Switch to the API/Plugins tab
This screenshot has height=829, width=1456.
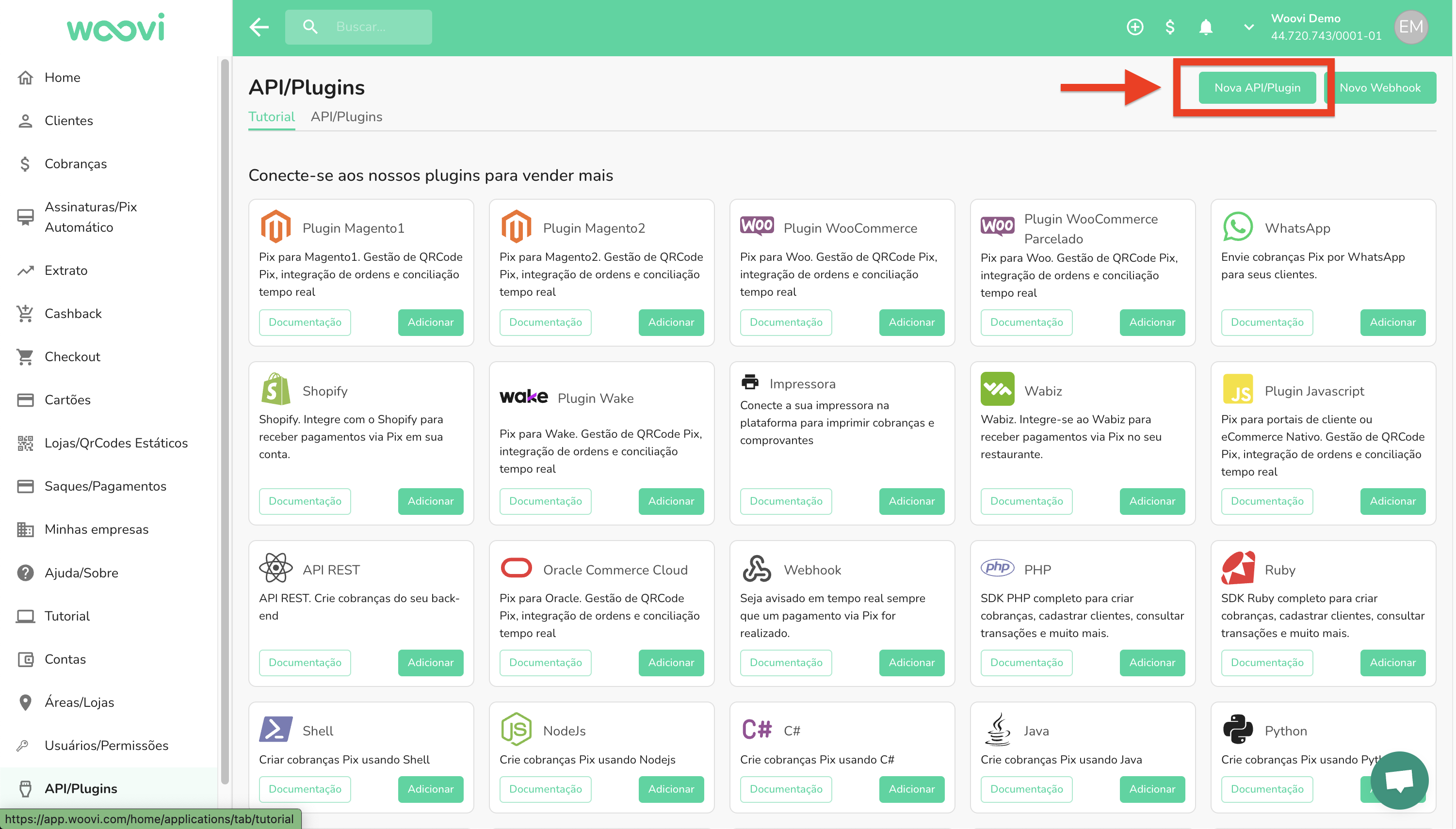pos(346,117)
